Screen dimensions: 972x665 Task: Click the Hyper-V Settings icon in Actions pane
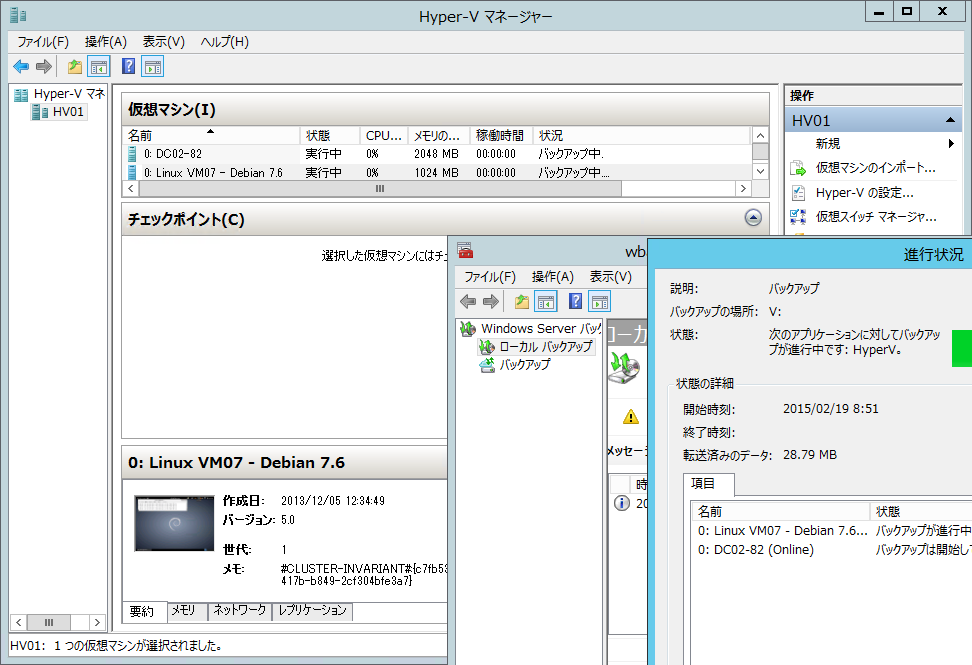click(798, 193)
